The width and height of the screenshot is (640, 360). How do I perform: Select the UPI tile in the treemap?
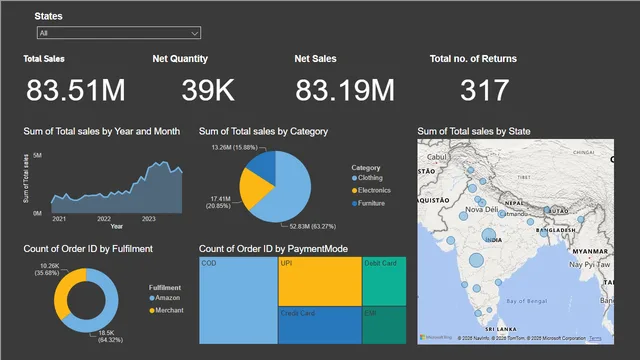pyautogui.click(x=320, y=281)
